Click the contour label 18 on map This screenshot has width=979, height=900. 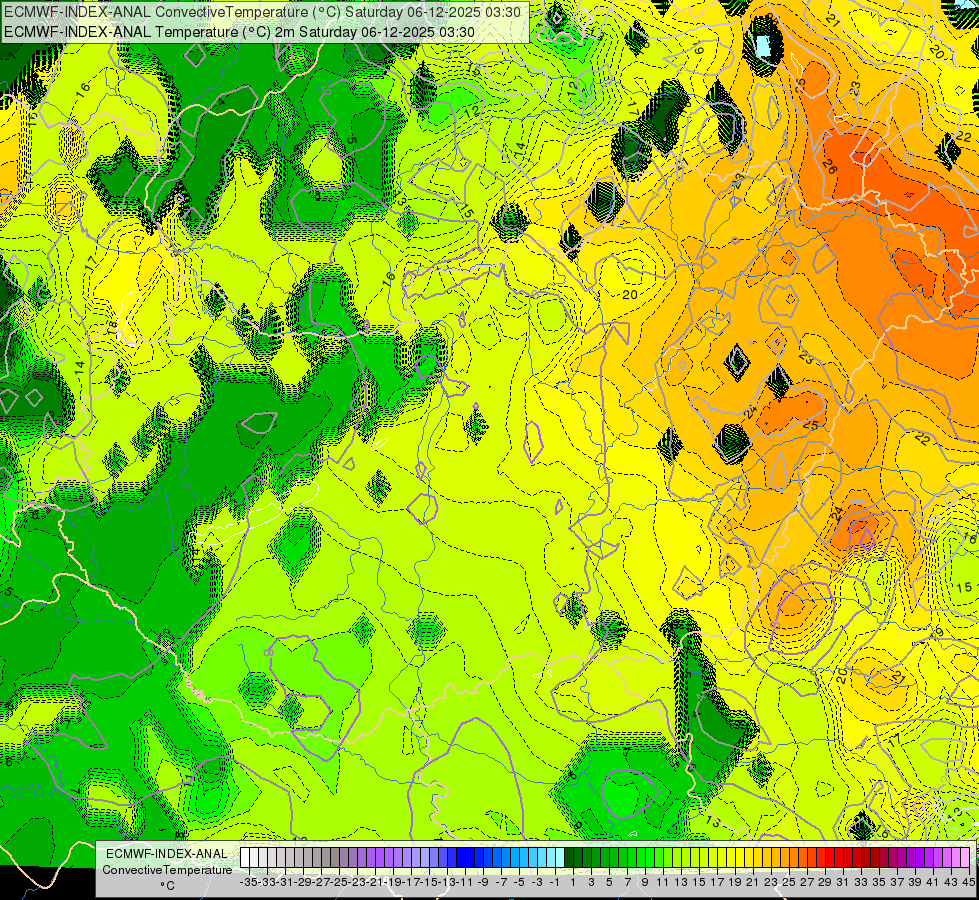(x=111, y=327)
